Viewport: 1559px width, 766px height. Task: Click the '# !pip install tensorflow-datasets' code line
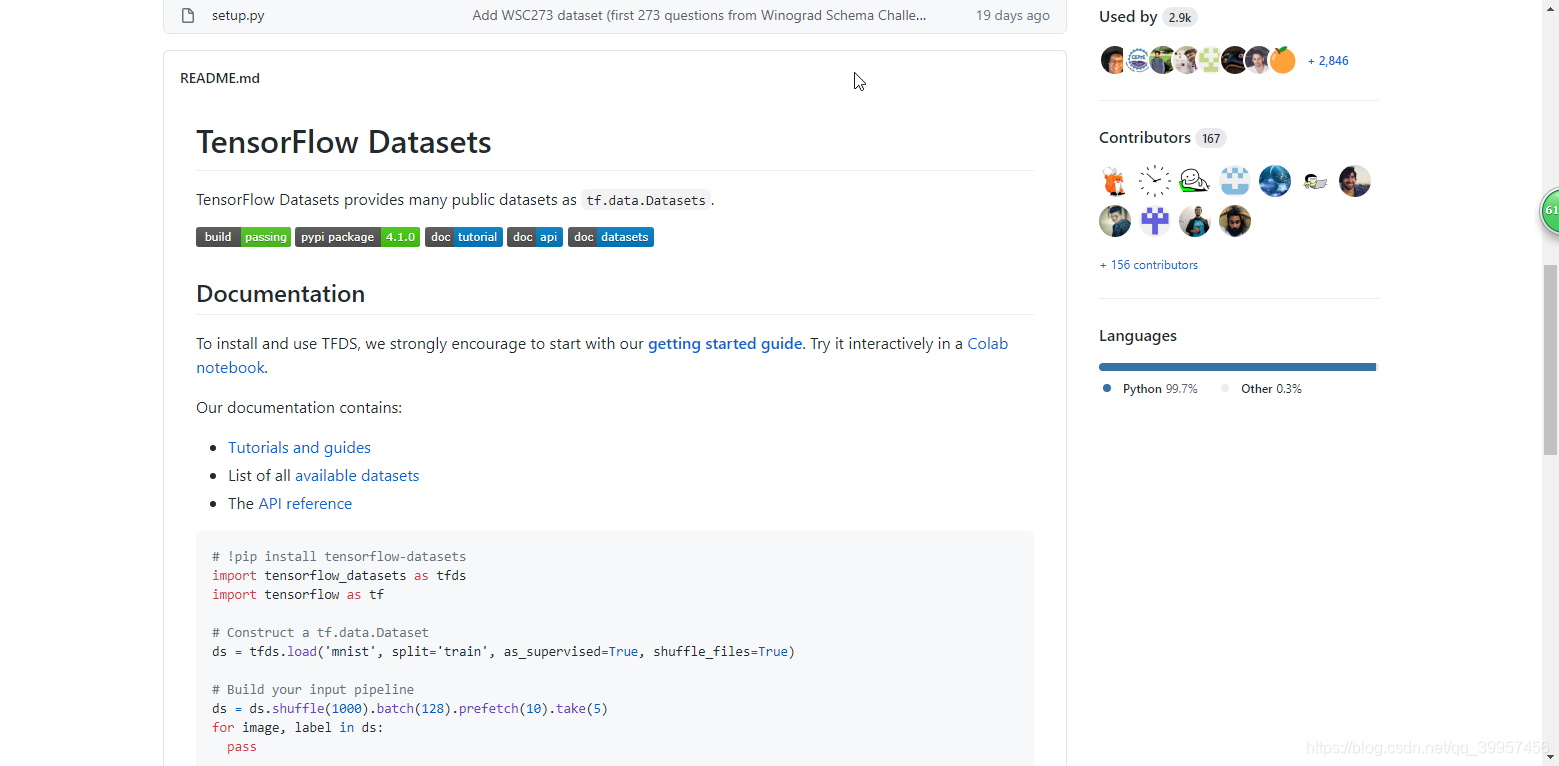[x=339, y=557]
